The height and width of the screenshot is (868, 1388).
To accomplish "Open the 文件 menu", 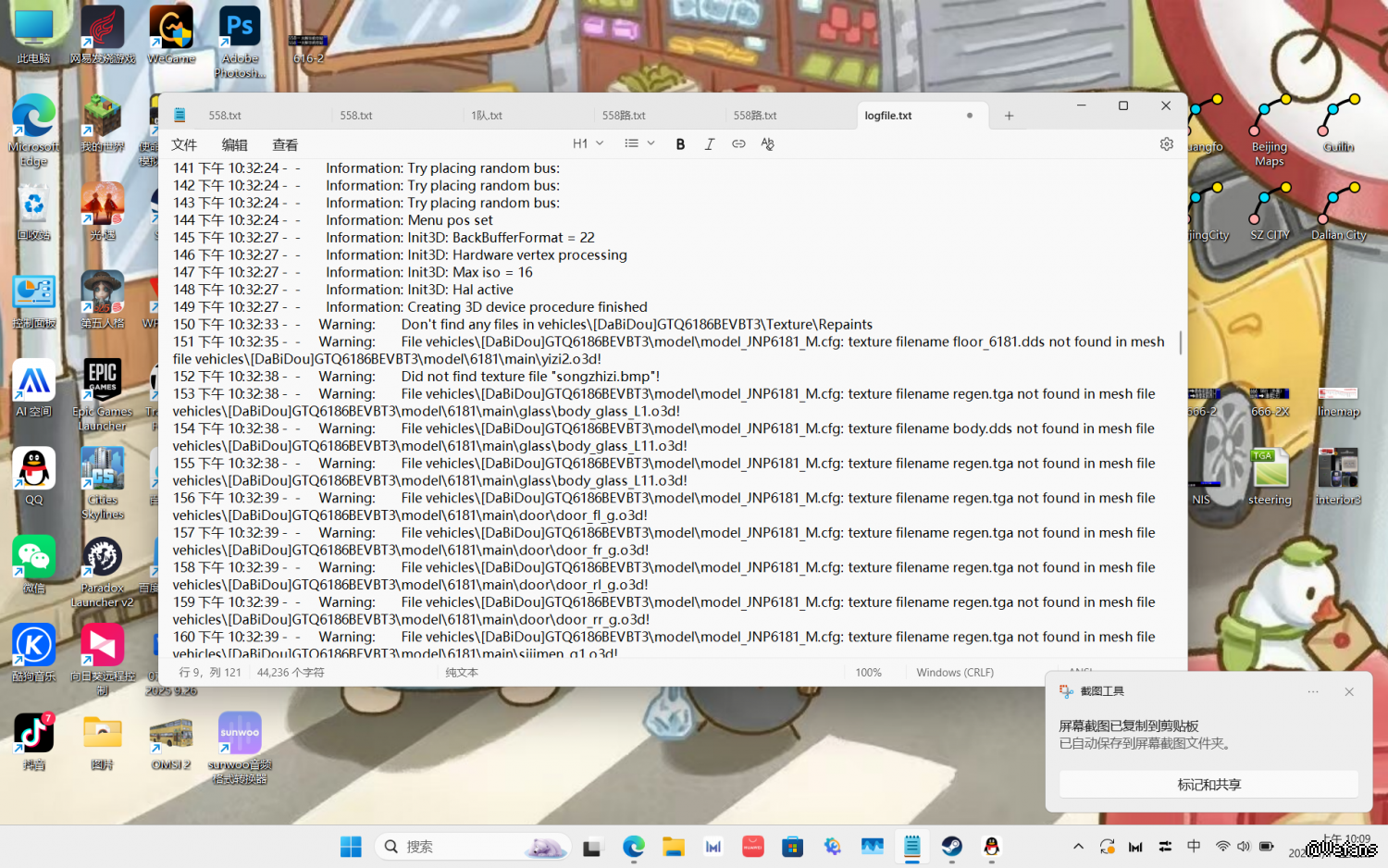I will pos(184,145).
